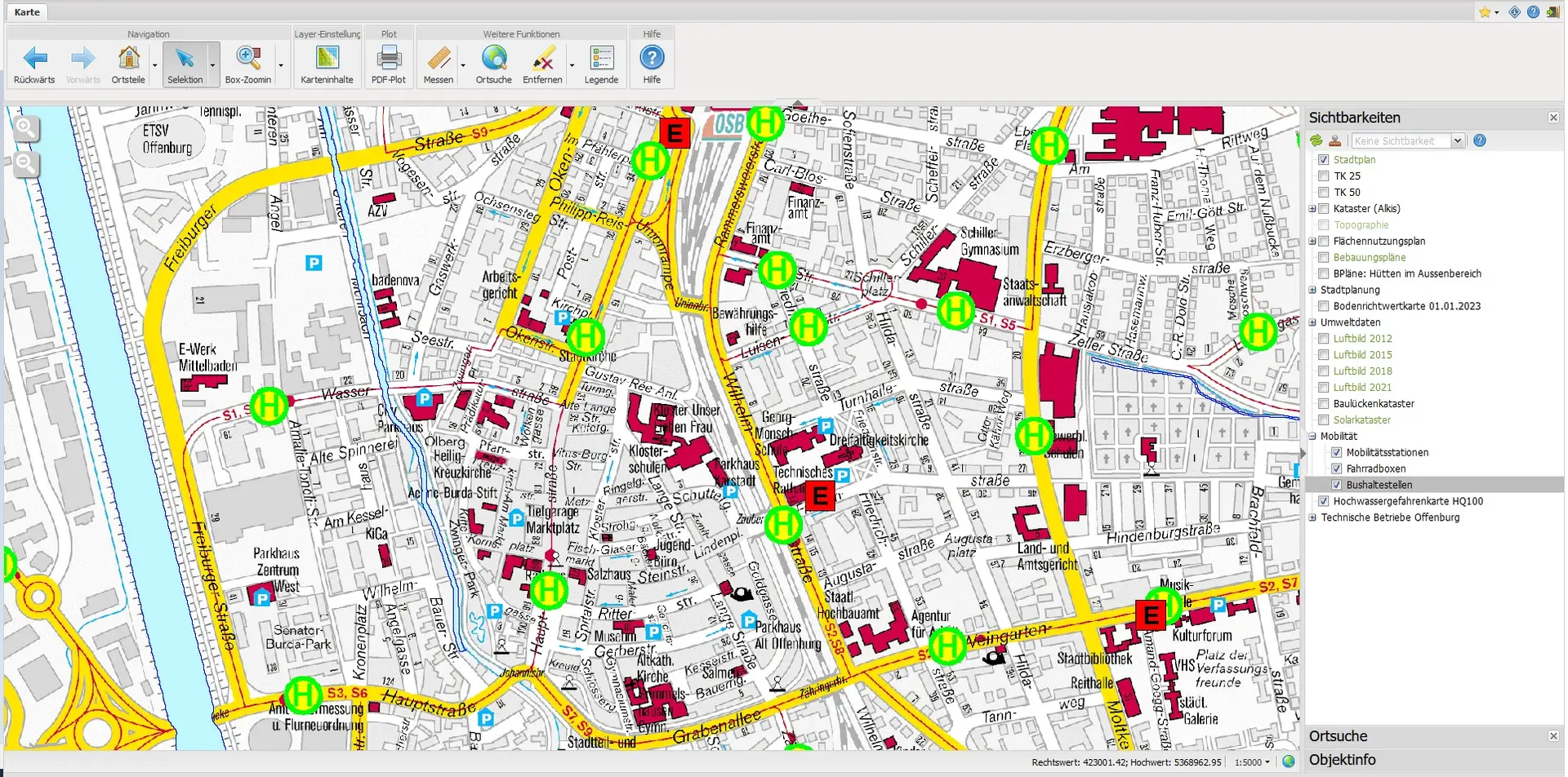This screenshot has height=777, width=1568.
Task: Disable the Bushaltestellen layer checkbox
Action: click(x=1337, y=485)
